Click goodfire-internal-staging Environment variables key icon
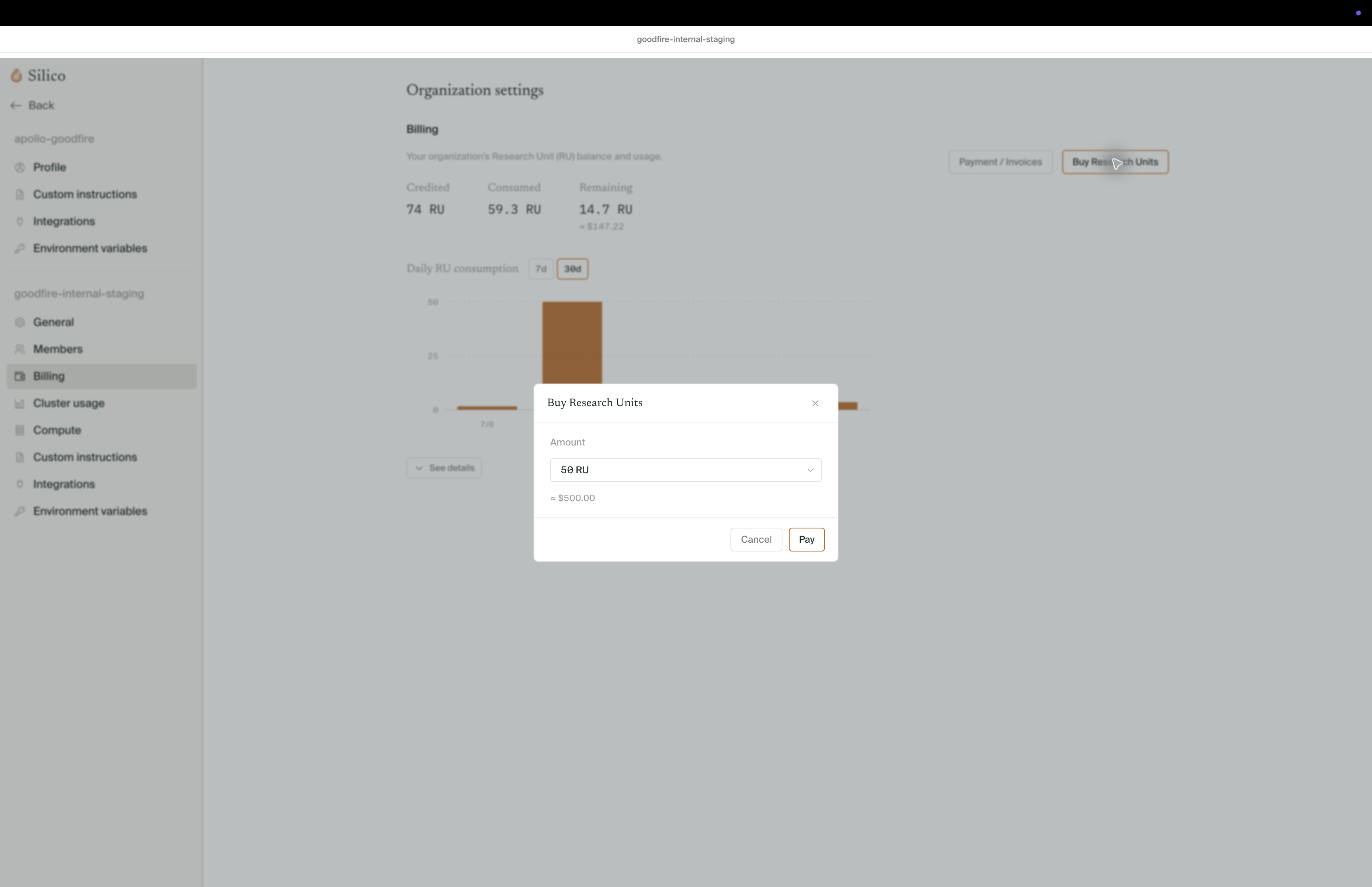 pos(20,512)
